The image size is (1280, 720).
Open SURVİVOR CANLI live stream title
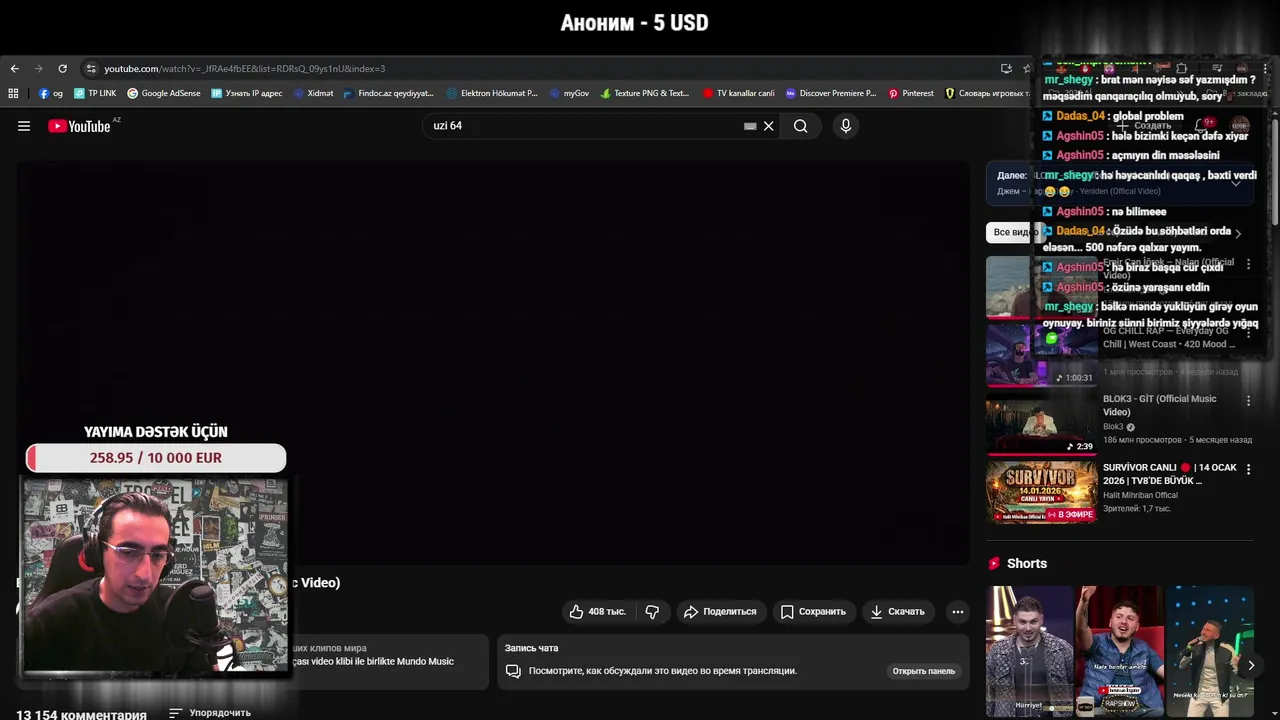click(x=1170, y=474)
